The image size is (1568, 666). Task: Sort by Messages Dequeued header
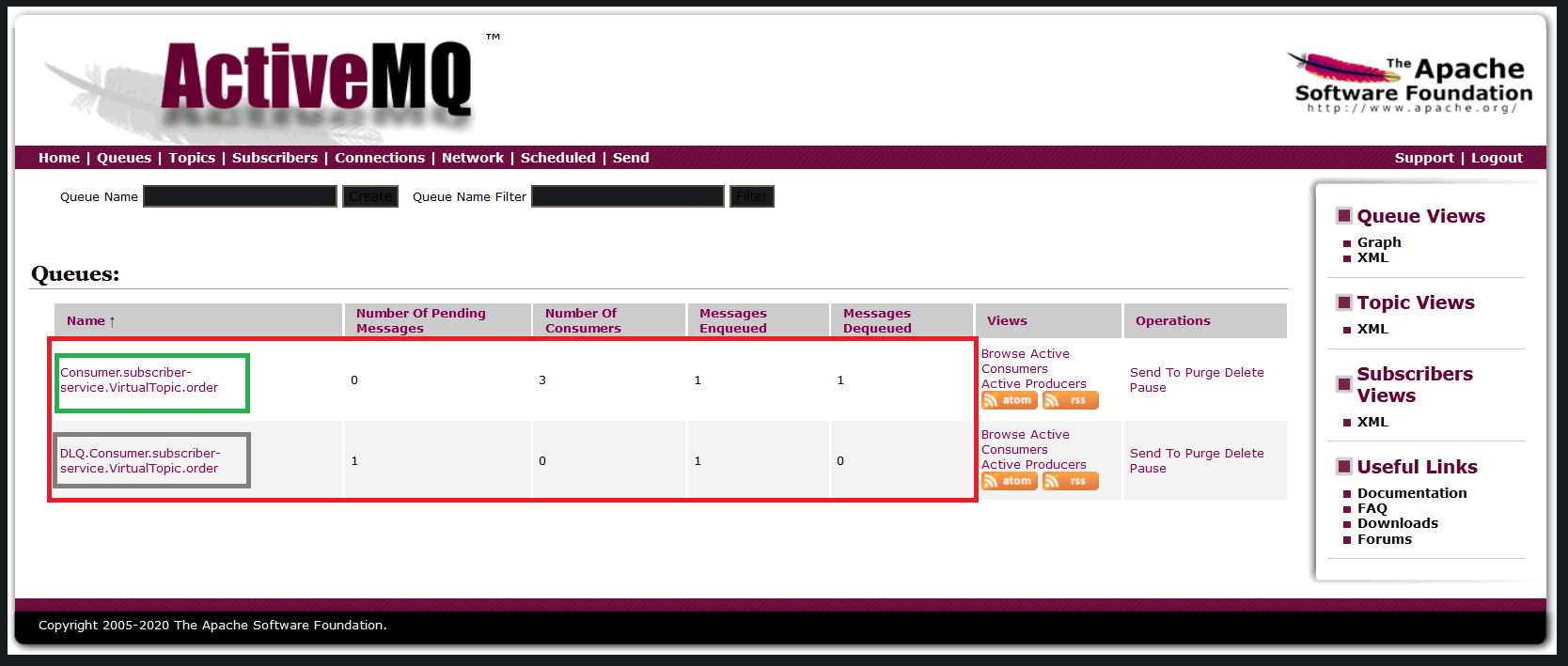[x=877, y=321]
